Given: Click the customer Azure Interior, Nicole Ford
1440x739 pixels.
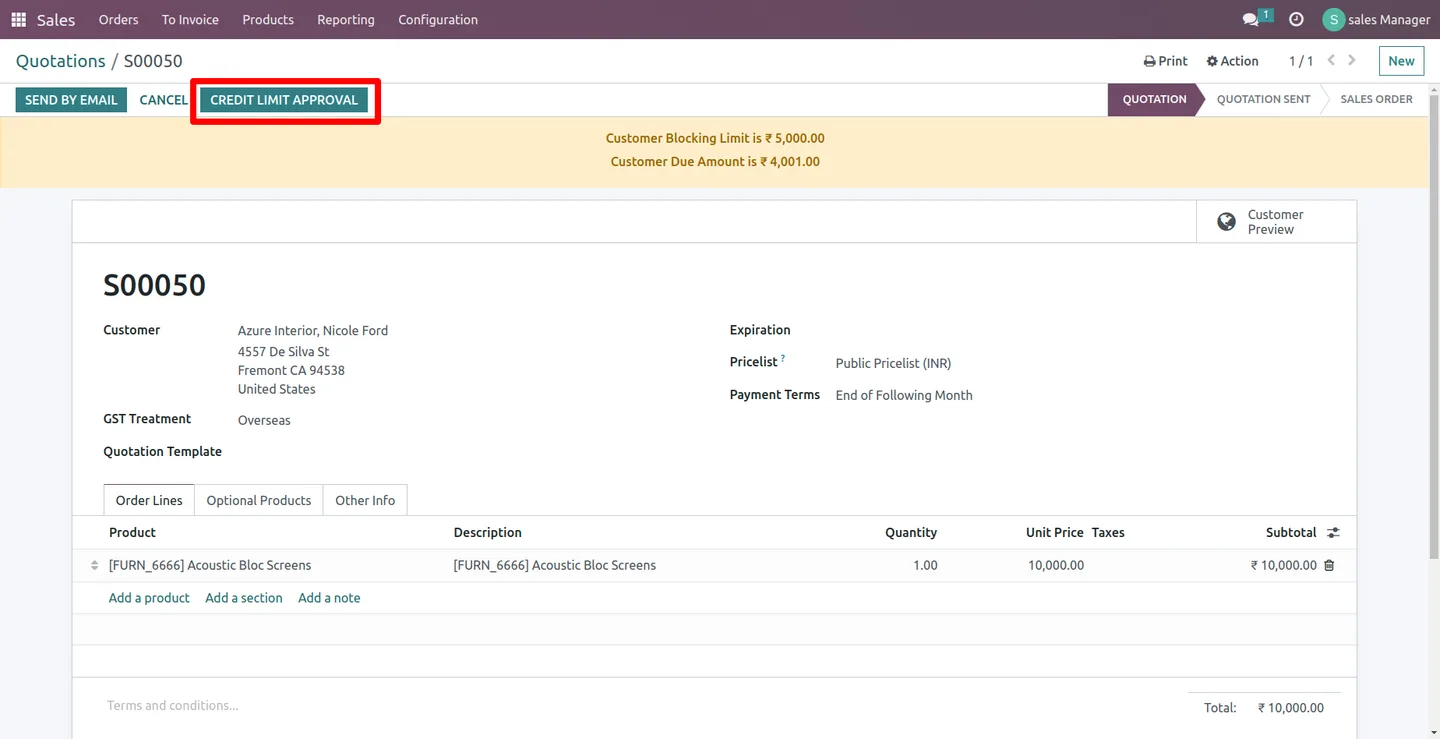Looking at the screenshot, I should [313, 331].
